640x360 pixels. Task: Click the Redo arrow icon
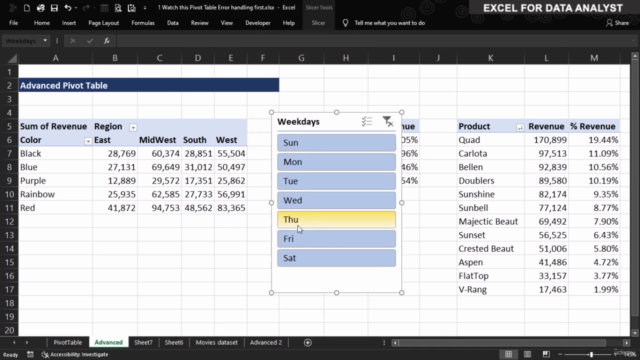tap(86, 8)
